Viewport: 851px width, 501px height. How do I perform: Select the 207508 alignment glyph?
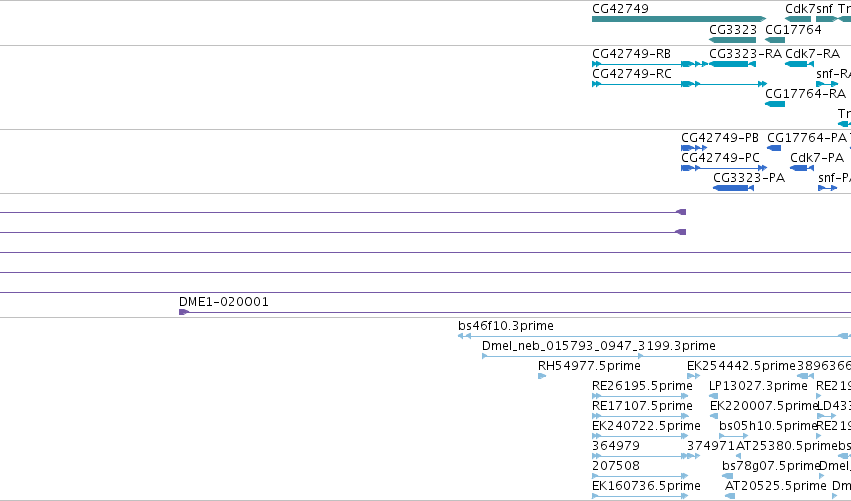coord(640,477)
